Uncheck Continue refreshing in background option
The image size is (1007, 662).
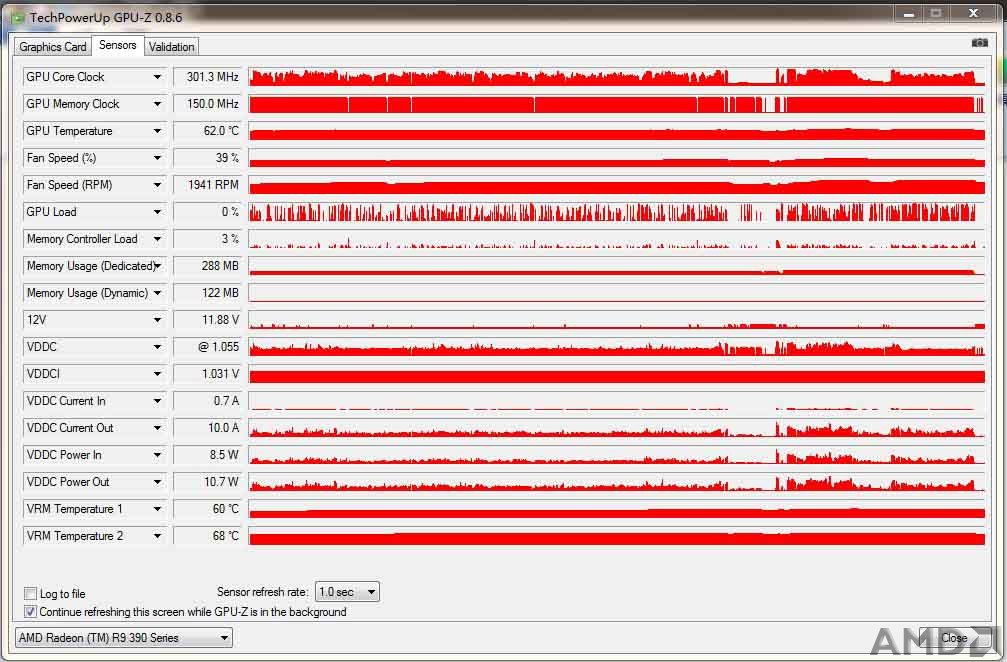click(x=30, y=611)
